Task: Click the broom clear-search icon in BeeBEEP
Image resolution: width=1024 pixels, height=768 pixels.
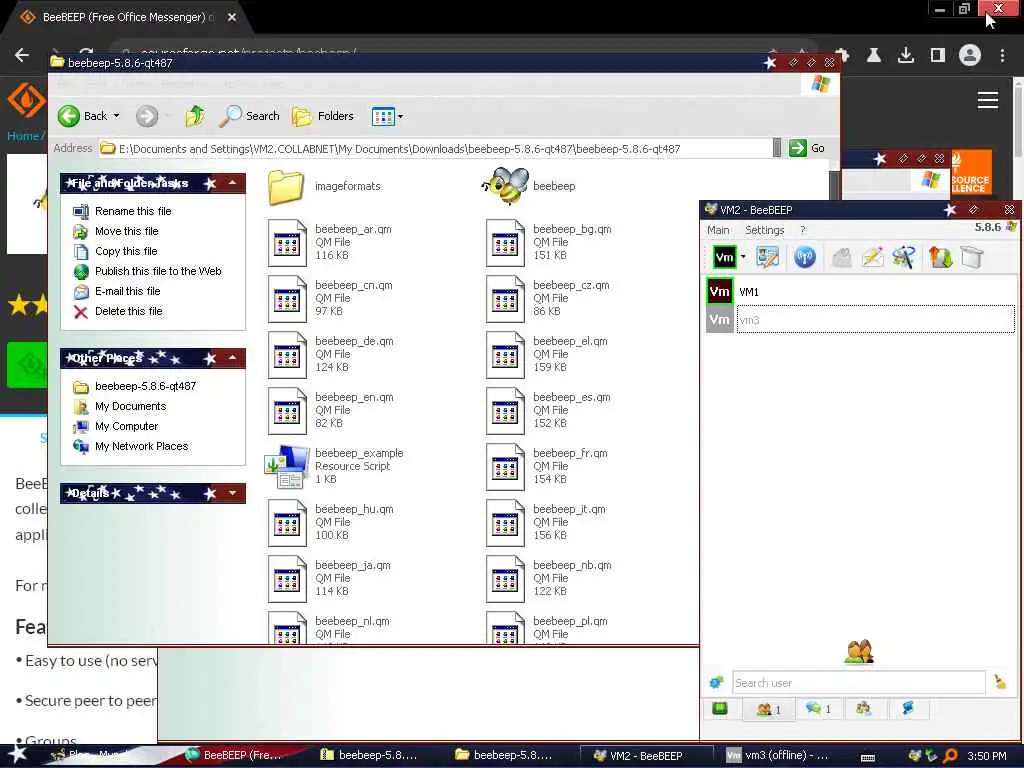Action: pyautogui.click(x=1000, y=682)
